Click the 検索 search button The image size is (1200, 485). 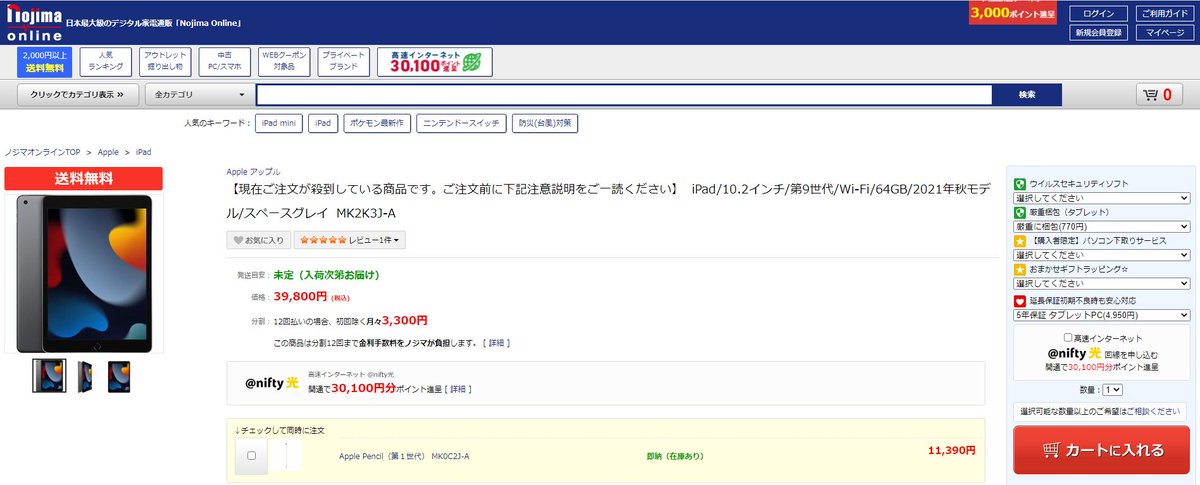(x=1027, y=95)
